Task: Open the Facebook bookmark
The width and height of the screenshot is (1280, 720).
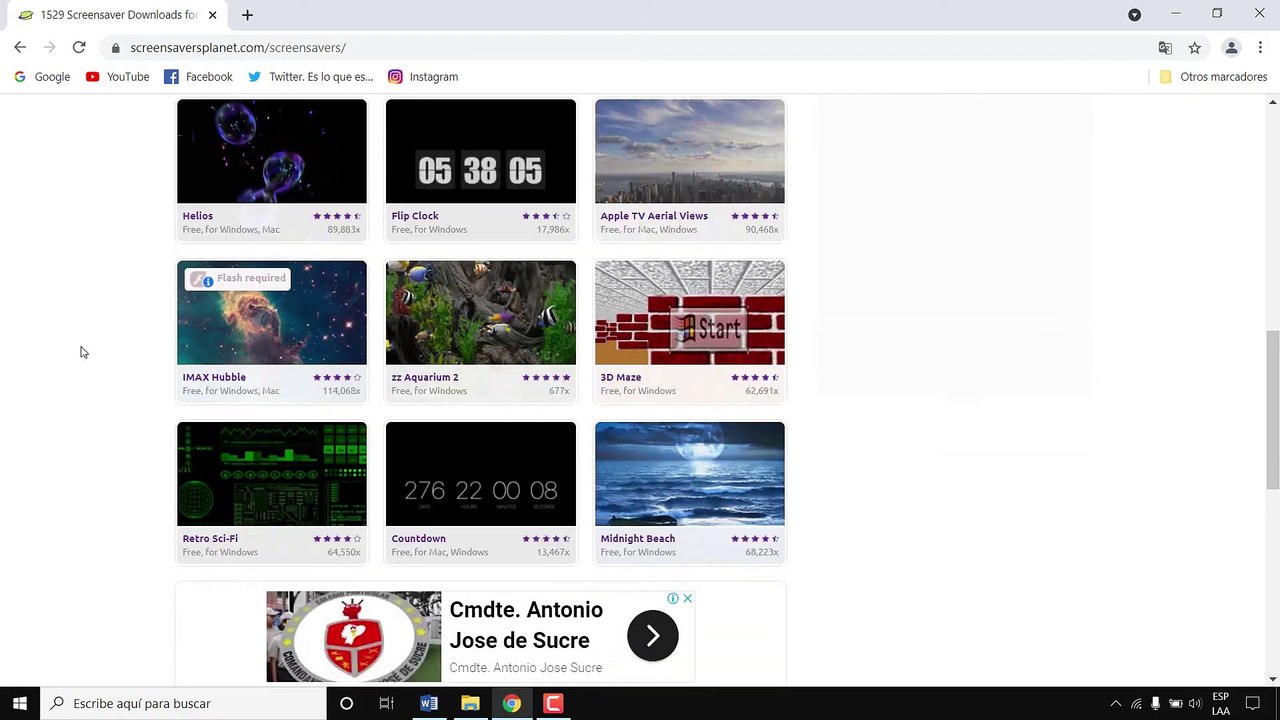Action: tap(198, 77)
